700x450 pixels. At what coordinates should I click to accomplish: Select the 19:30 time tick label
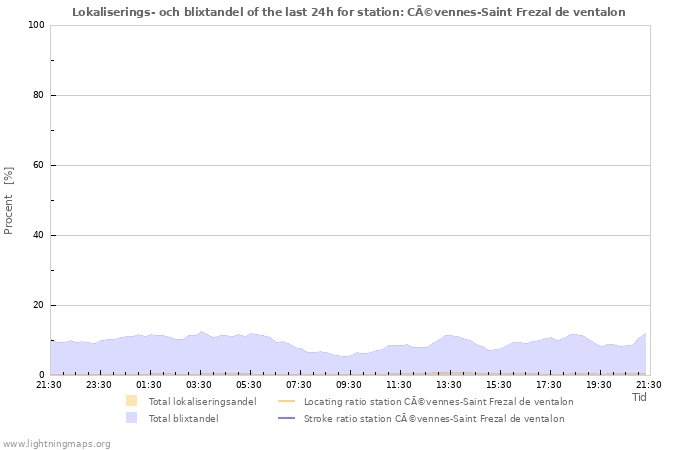(x=599, y=384)
